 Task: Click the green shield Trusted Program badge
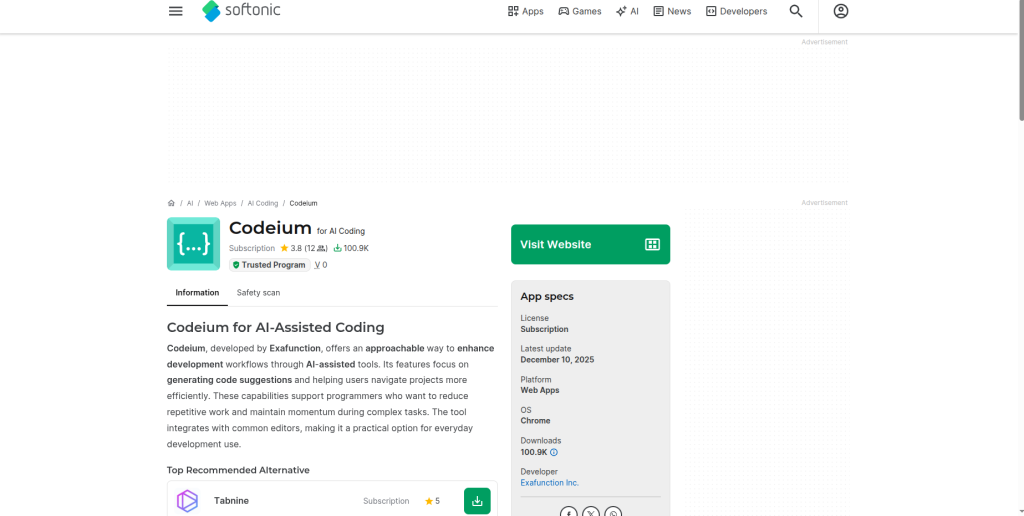pos(269,265)
